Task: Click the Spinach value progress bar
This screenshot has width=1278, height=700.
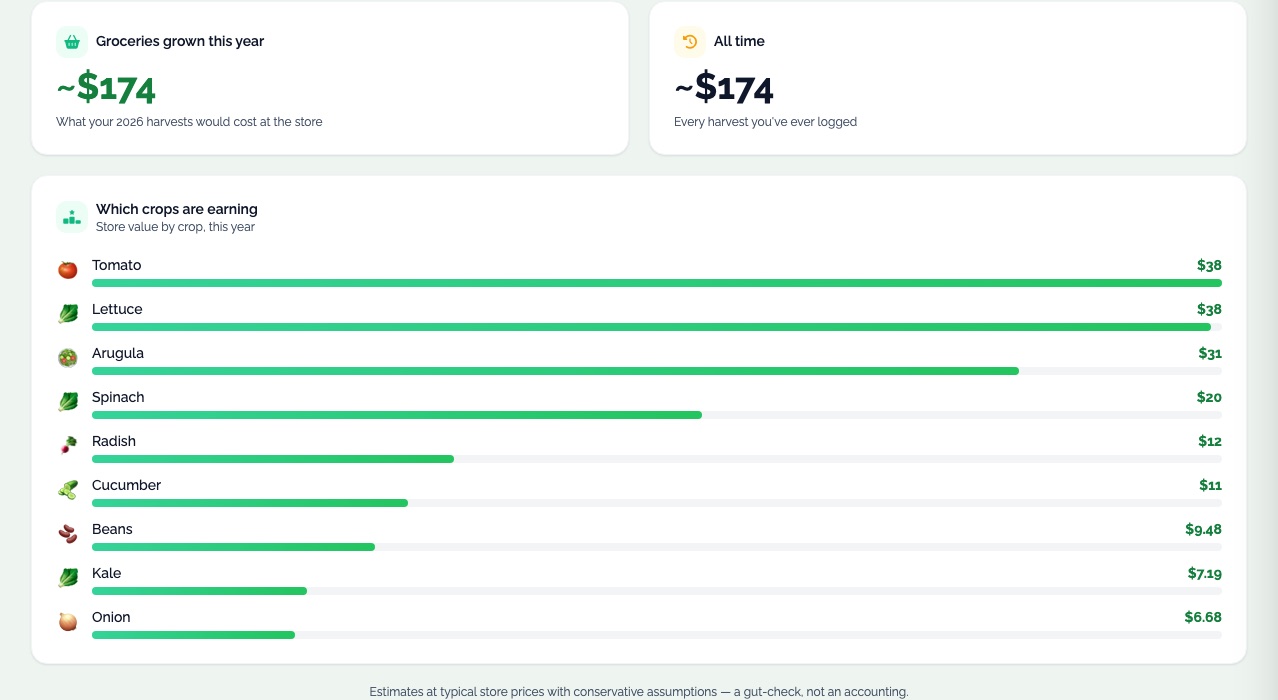Action: point(657,415)
